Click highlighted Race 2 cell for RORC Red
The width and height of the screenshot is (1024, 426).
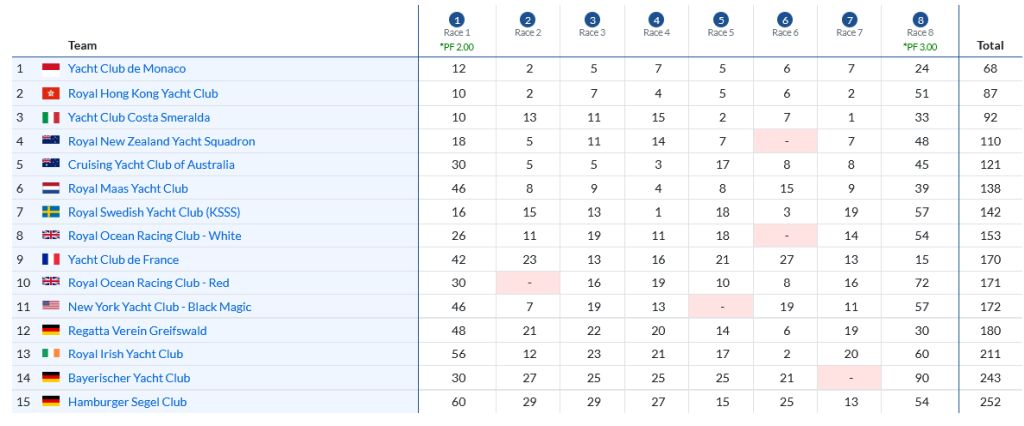pyautogui.click(x=528, y=283)
